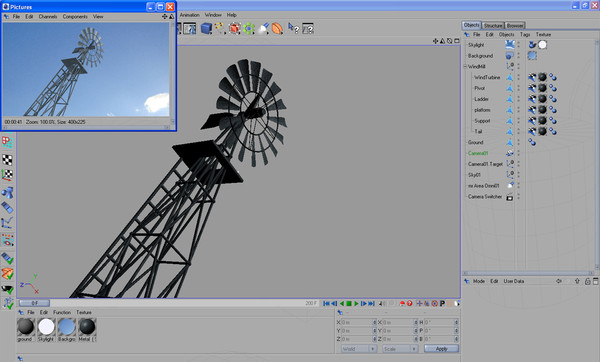Viewport: 600px width, 362px height.
Task: Enable the polygon mode tool
Action: point(7,207)
